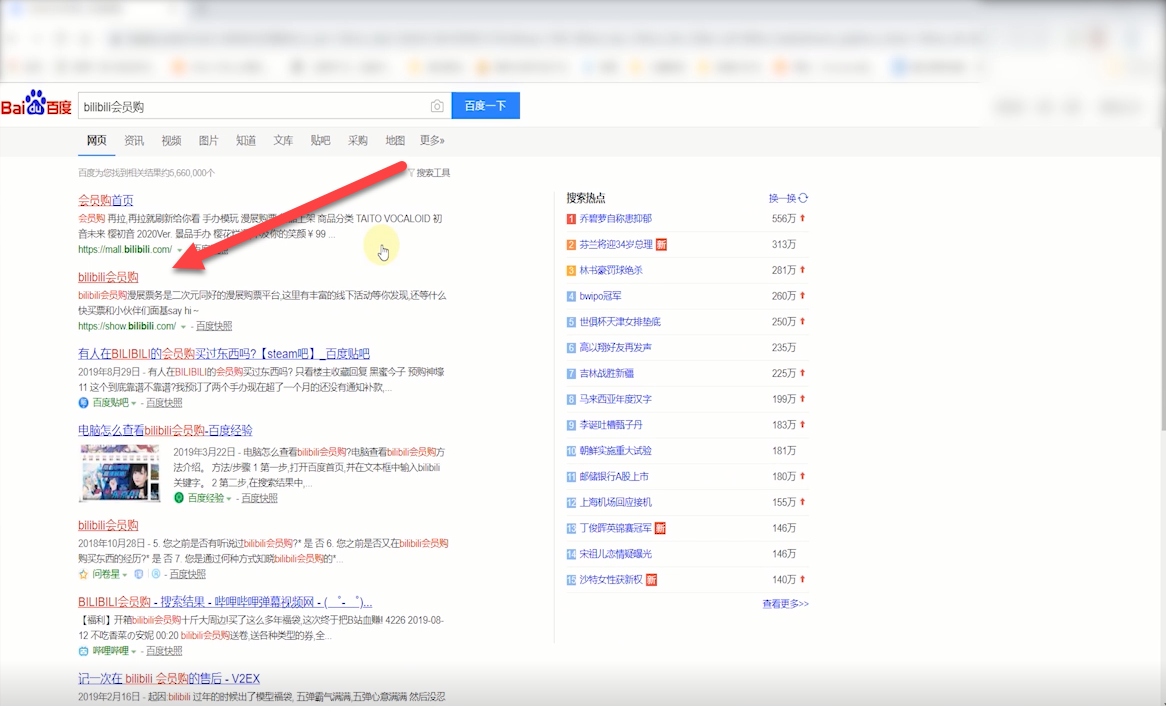The width and height of the screenshot is (1166, 706).
Task: Click rank number 1 in hot searches
Action: [571, 219]
